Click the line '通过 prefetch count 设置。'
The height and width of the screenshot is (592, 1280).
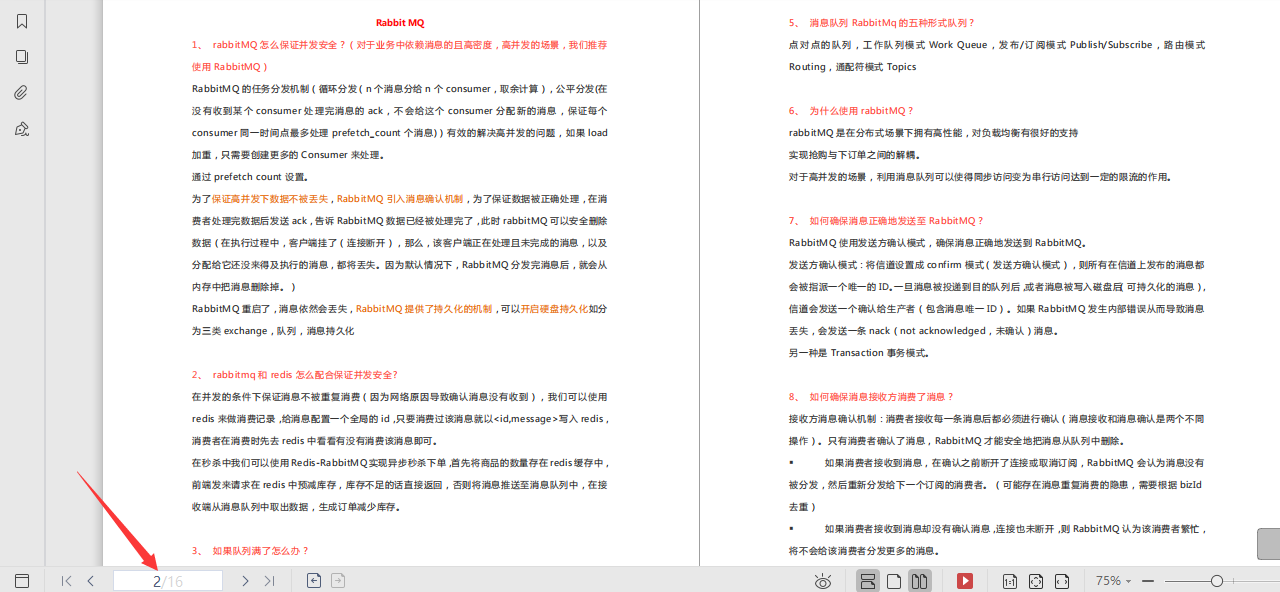point(250,176)
